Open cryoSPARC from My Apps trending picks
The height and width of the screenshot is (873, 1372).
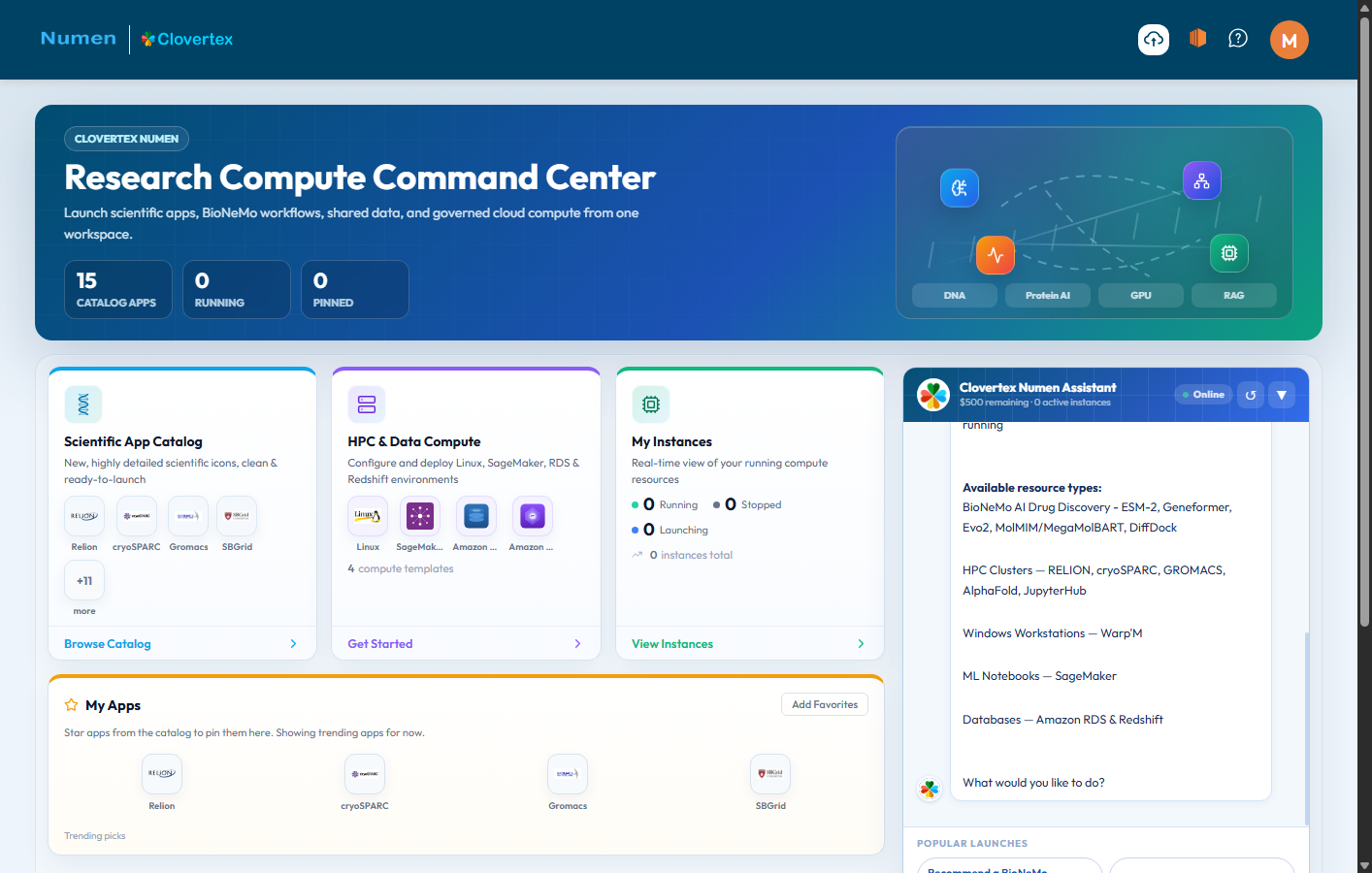click(365, 774)
